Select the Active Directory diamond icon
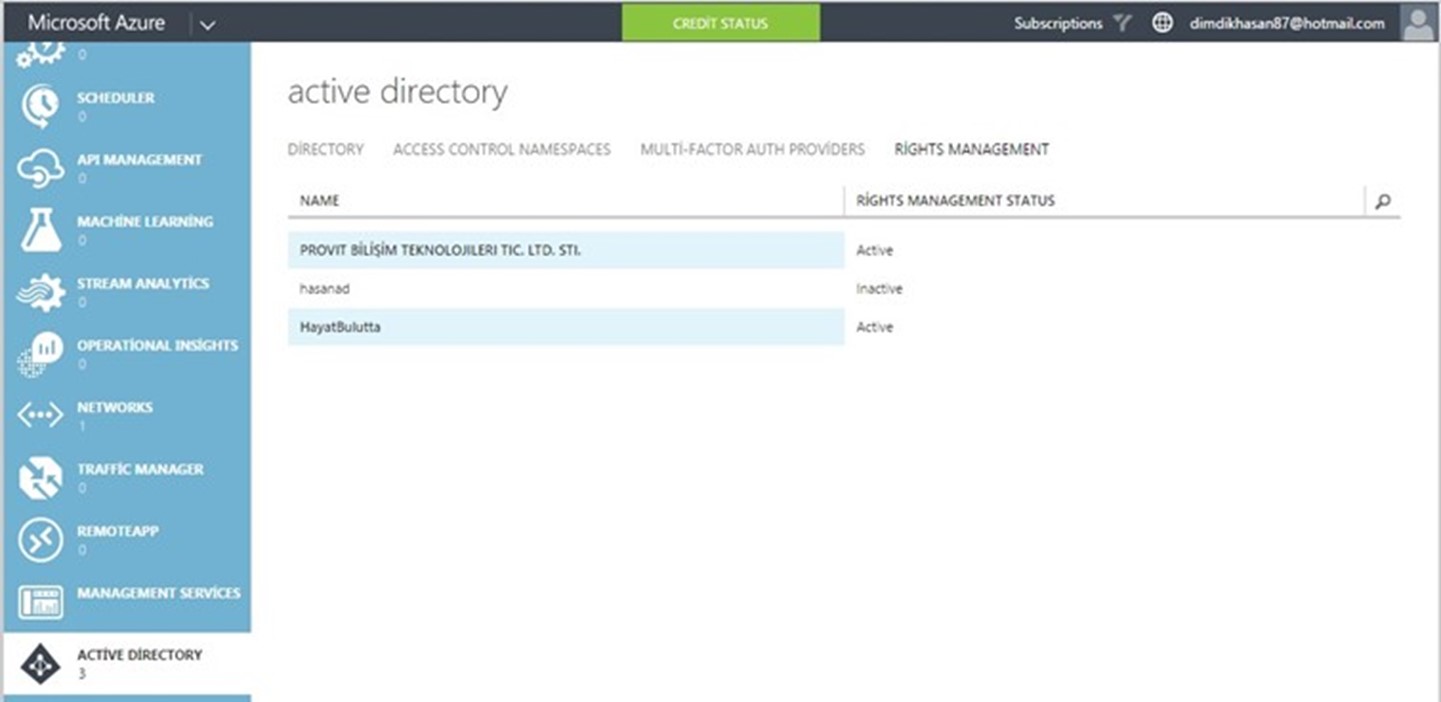1441x702 pixels. coord(41,664)
